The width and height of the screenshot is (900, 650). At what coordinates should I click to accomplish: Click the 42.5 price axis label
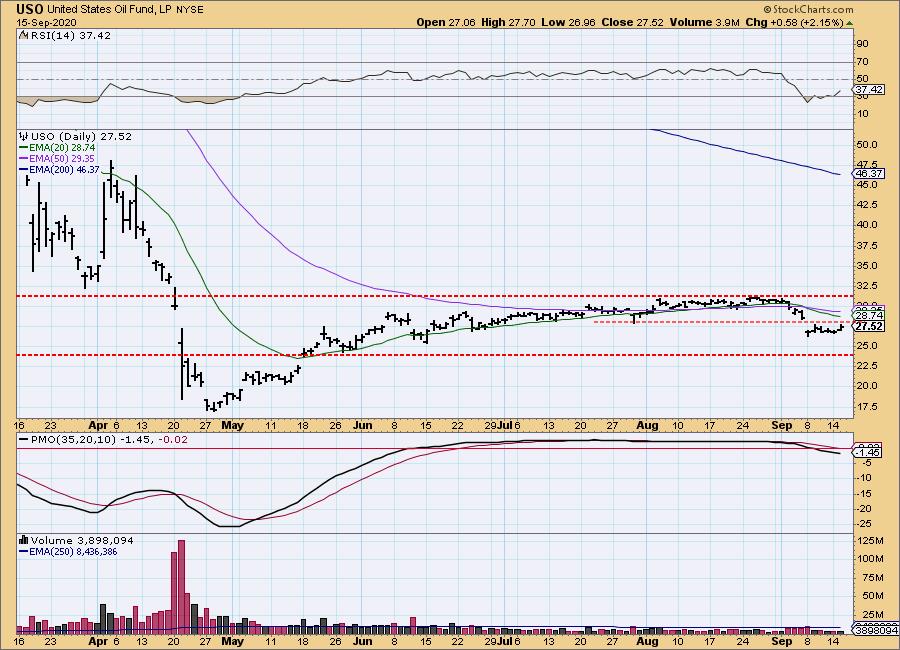867,204
